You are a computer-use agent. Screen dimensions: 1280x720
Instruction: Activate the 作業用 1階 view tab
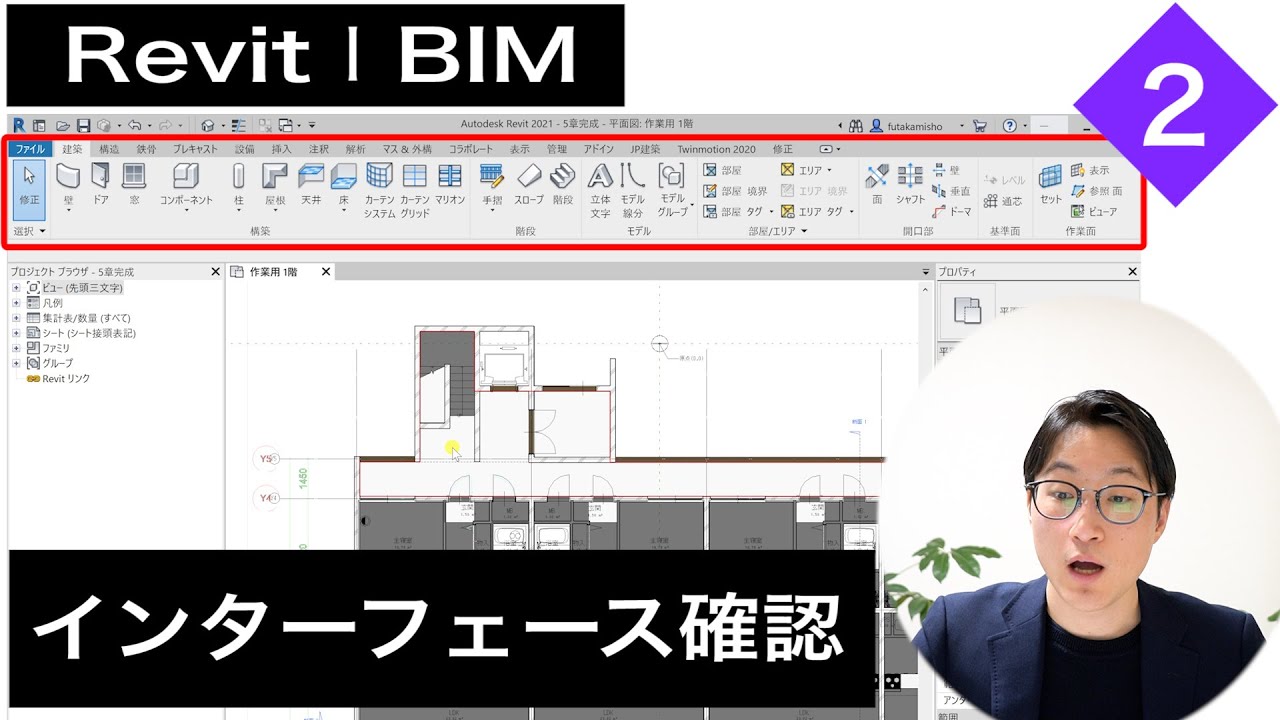click(274, 272)
